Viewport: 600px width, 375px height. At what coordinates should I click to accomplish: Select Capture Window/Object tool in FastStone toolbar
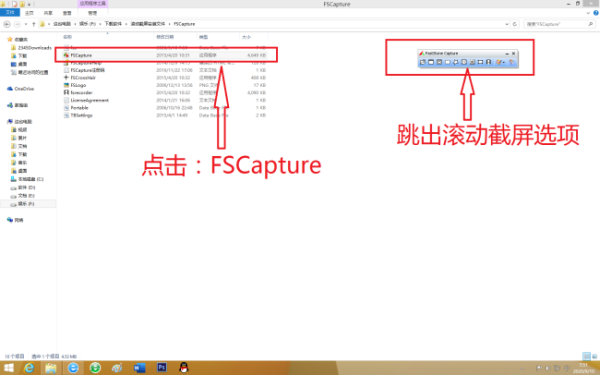[x=439, y=62]
